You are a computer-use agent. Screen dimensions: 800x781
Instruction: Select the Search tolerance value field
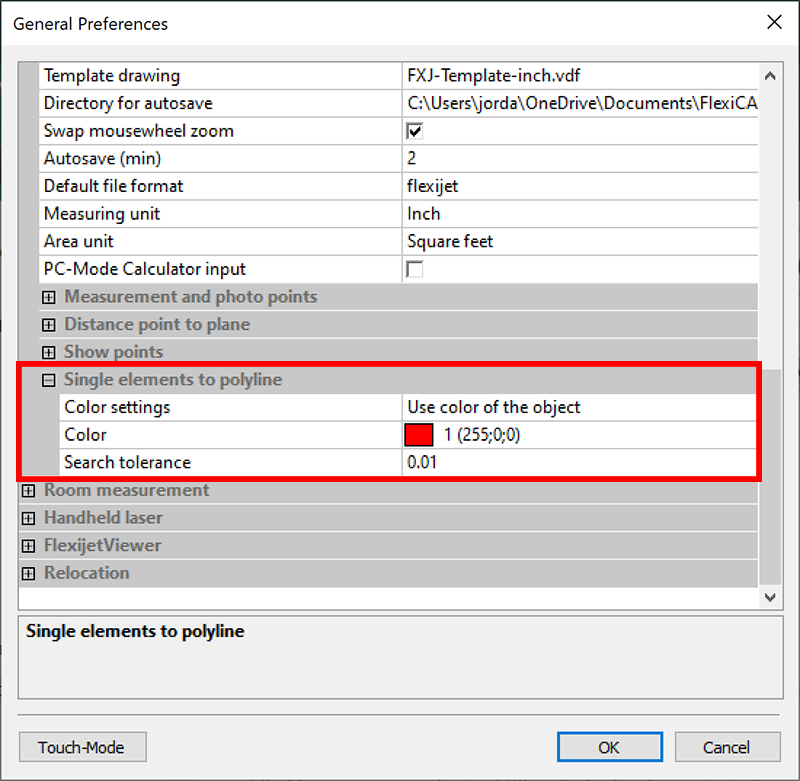500,462
